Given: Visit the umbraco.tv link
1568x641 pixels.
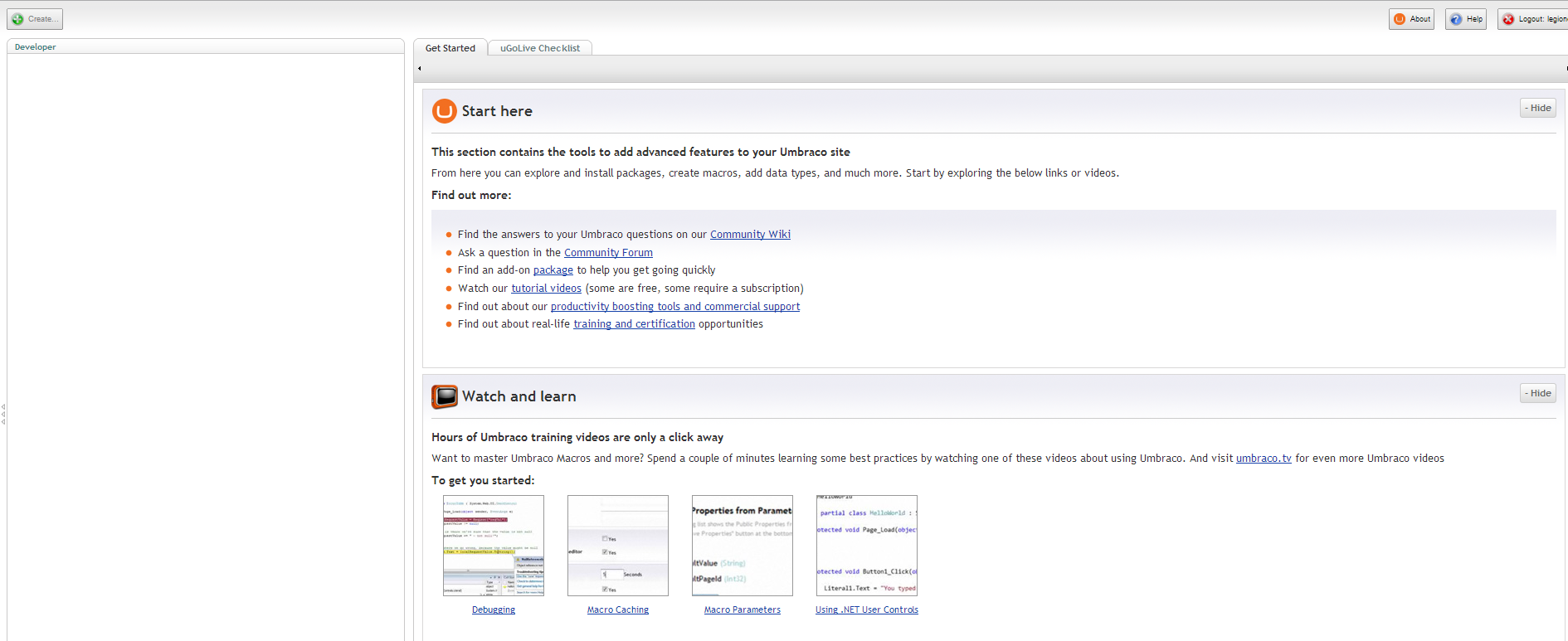Looking at the screenshot, I should click(x=1264, y=459).
